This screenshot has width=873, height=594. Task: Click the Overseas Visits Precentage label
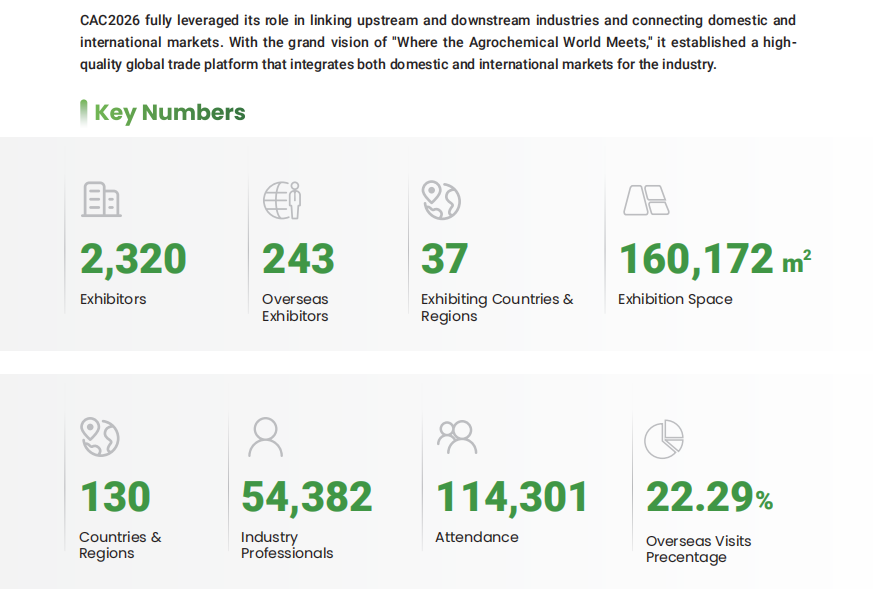click(698, 549)
